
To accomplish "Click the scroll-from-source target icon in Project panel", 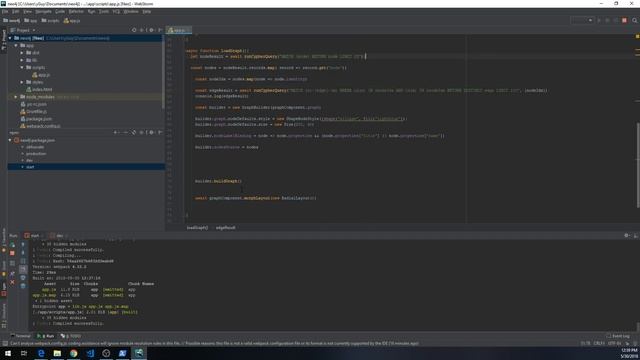I will tap(134, 30).
